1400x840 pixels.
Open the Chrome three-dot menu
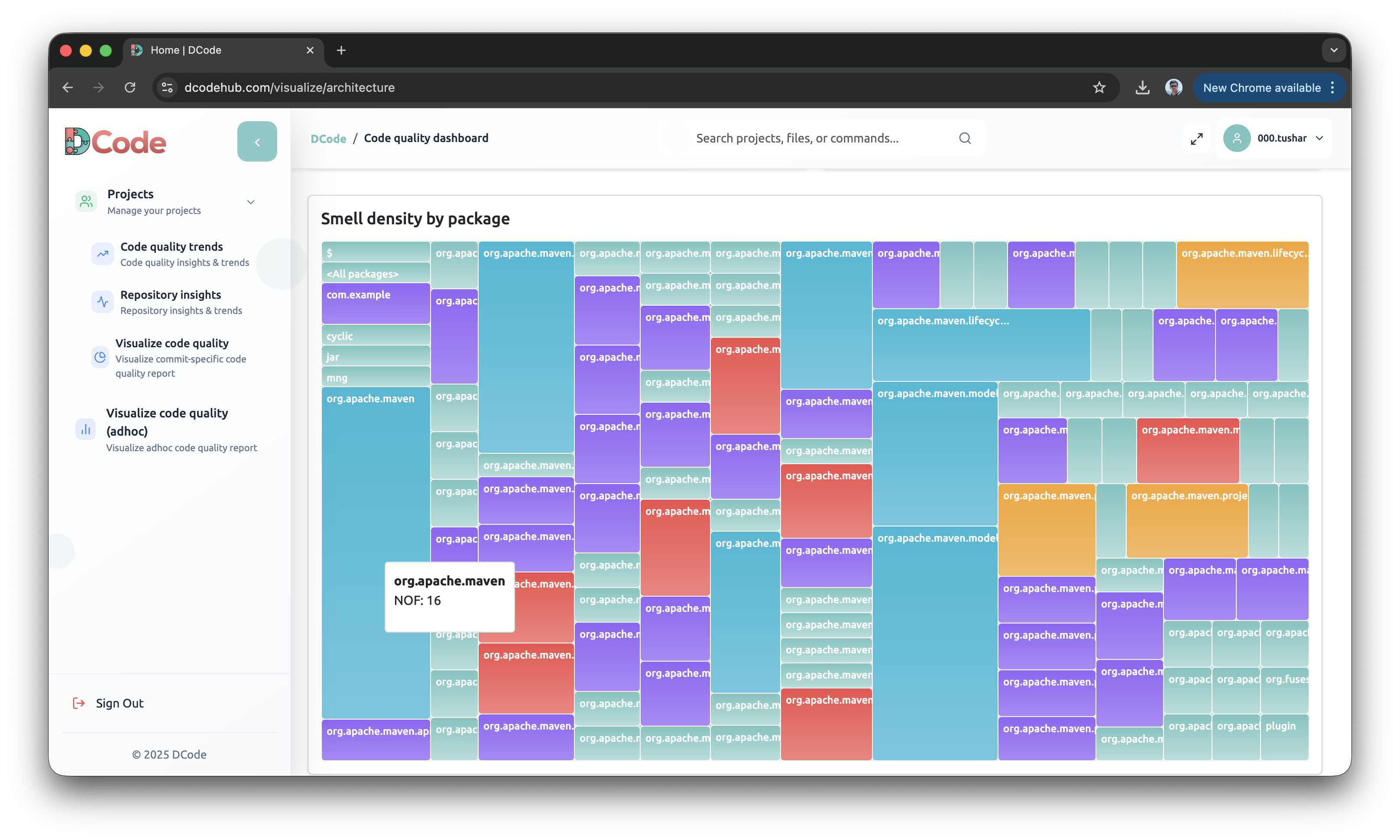[x=1332, y=87]
